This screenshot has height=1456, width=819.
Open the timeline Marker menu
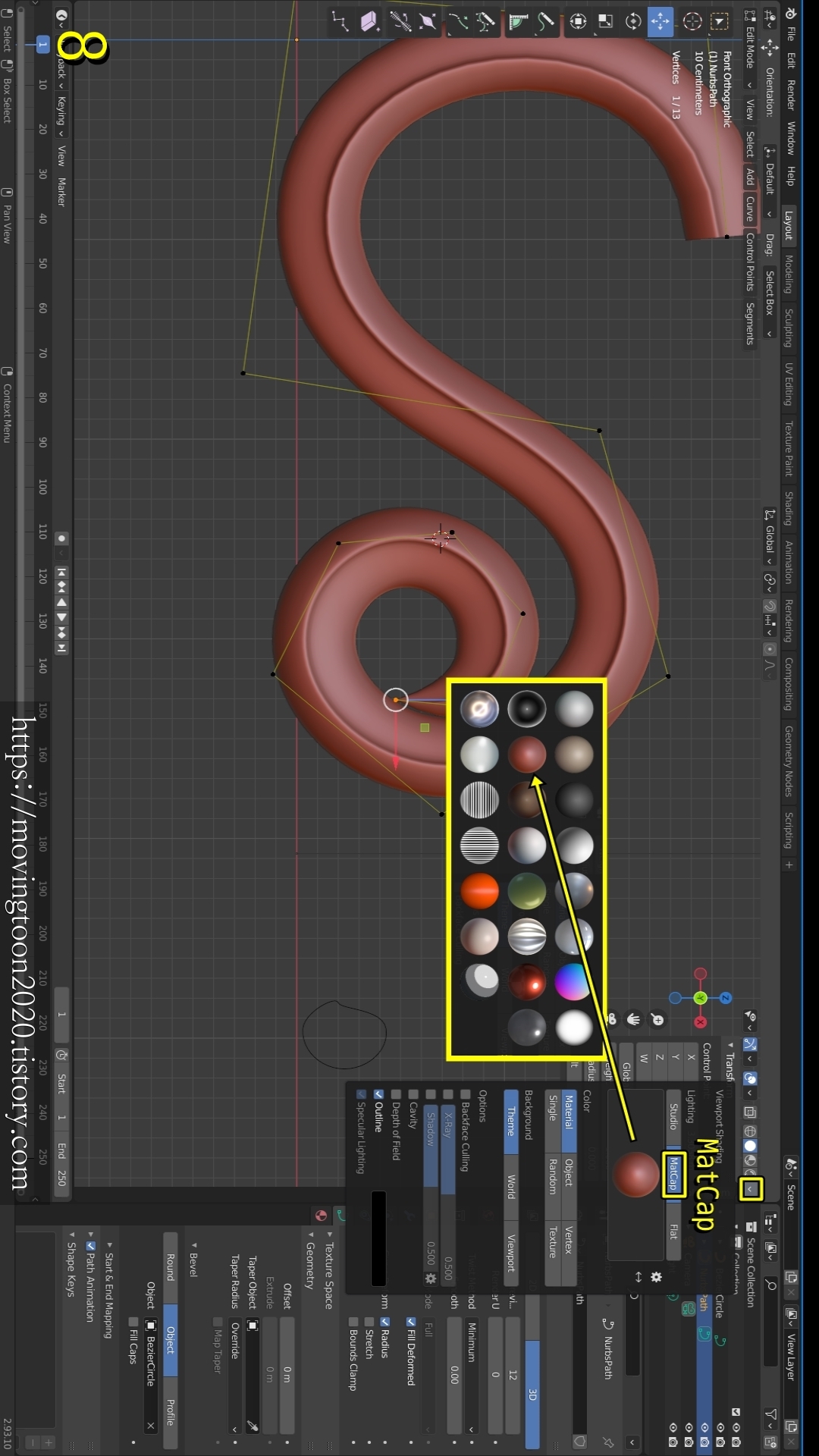pyautogui.click(x=61, y=192)
